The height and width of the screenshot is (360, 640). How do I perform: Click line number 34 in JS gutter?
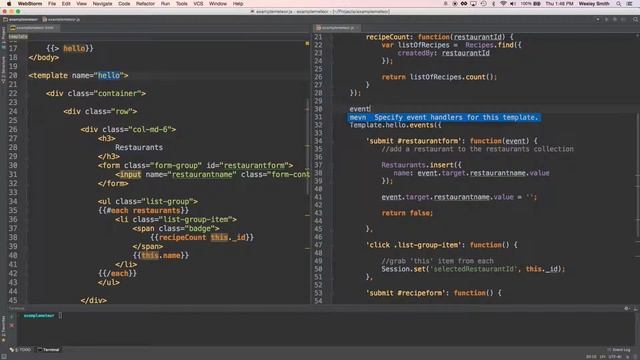318,141
